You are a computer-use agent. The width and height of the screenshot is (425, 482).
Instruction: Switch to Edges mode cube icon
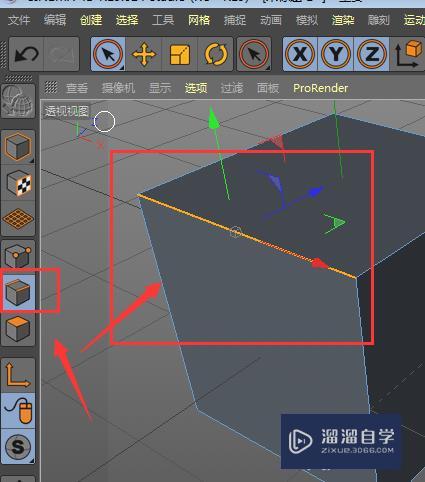[18, 292]
